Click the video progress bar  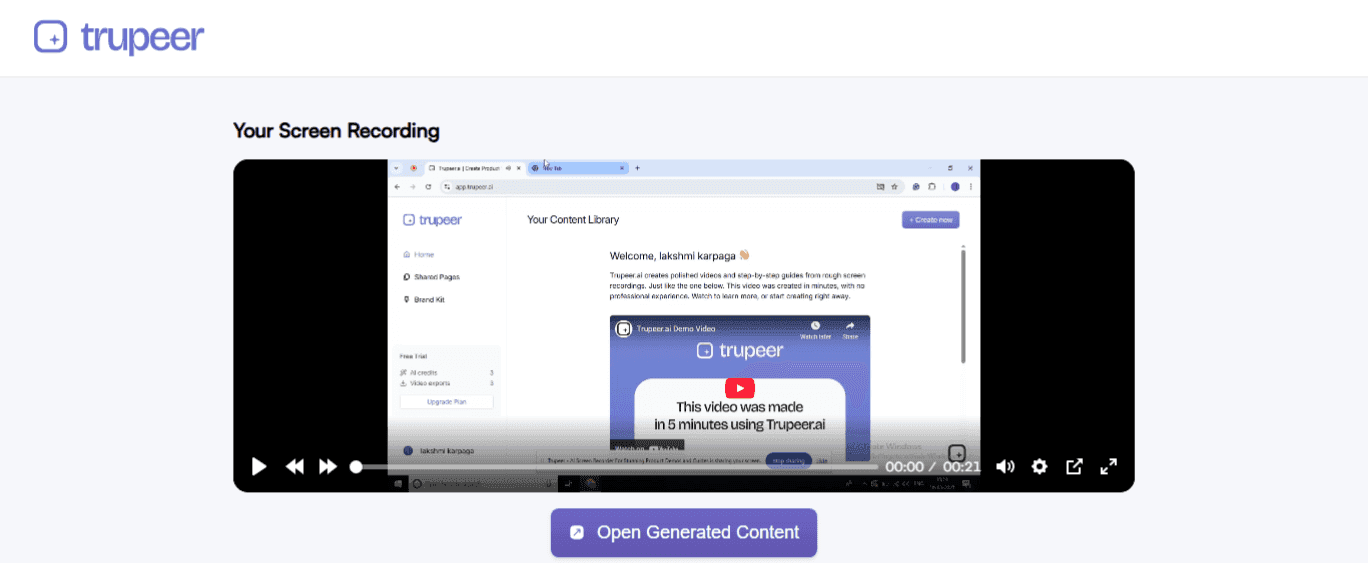(x=616, y=467)
